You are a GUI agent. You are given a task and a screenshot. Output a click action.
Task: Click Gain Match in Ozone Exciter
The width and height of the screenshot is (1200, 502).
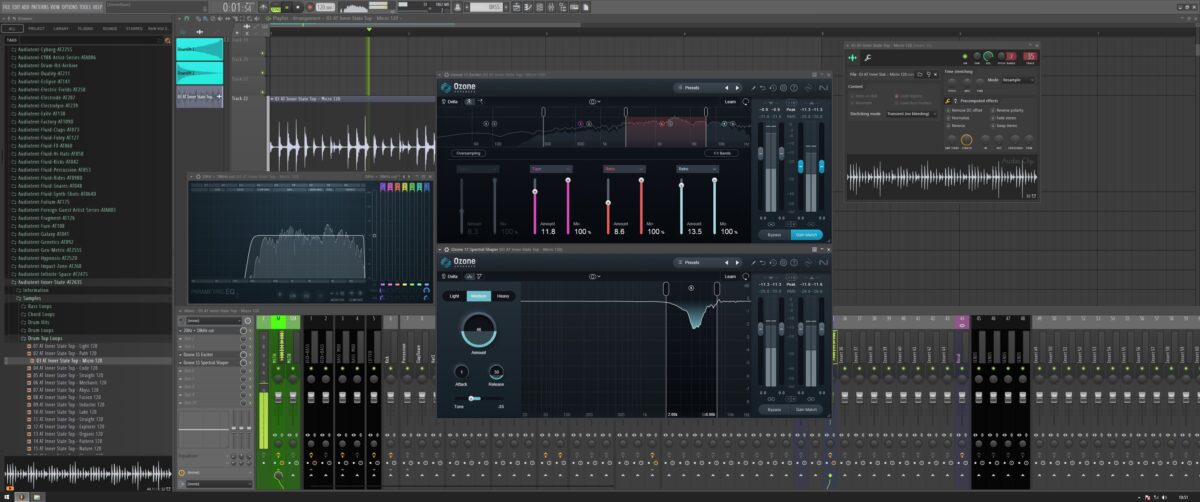coord(806,234)
